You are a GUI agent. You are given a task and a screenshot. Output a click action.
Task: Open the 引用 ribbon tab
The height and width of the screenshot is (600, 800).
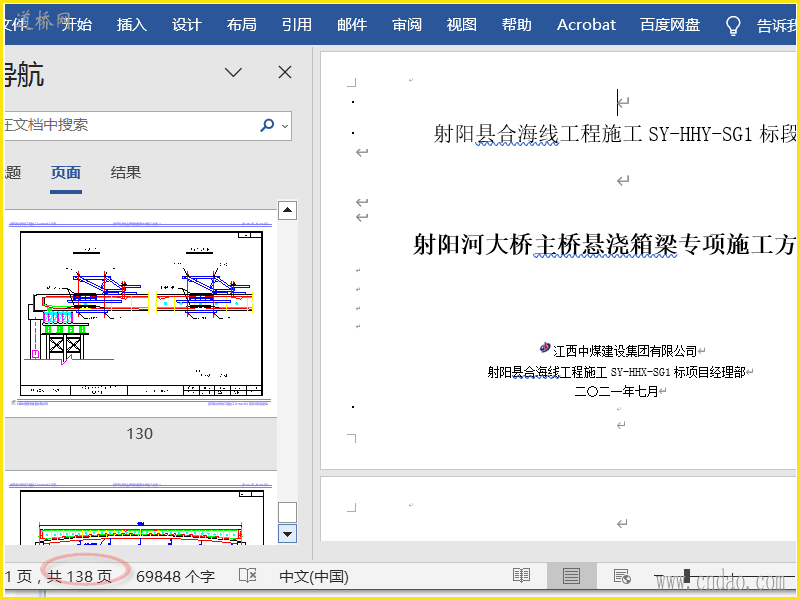tap(297, 24)
